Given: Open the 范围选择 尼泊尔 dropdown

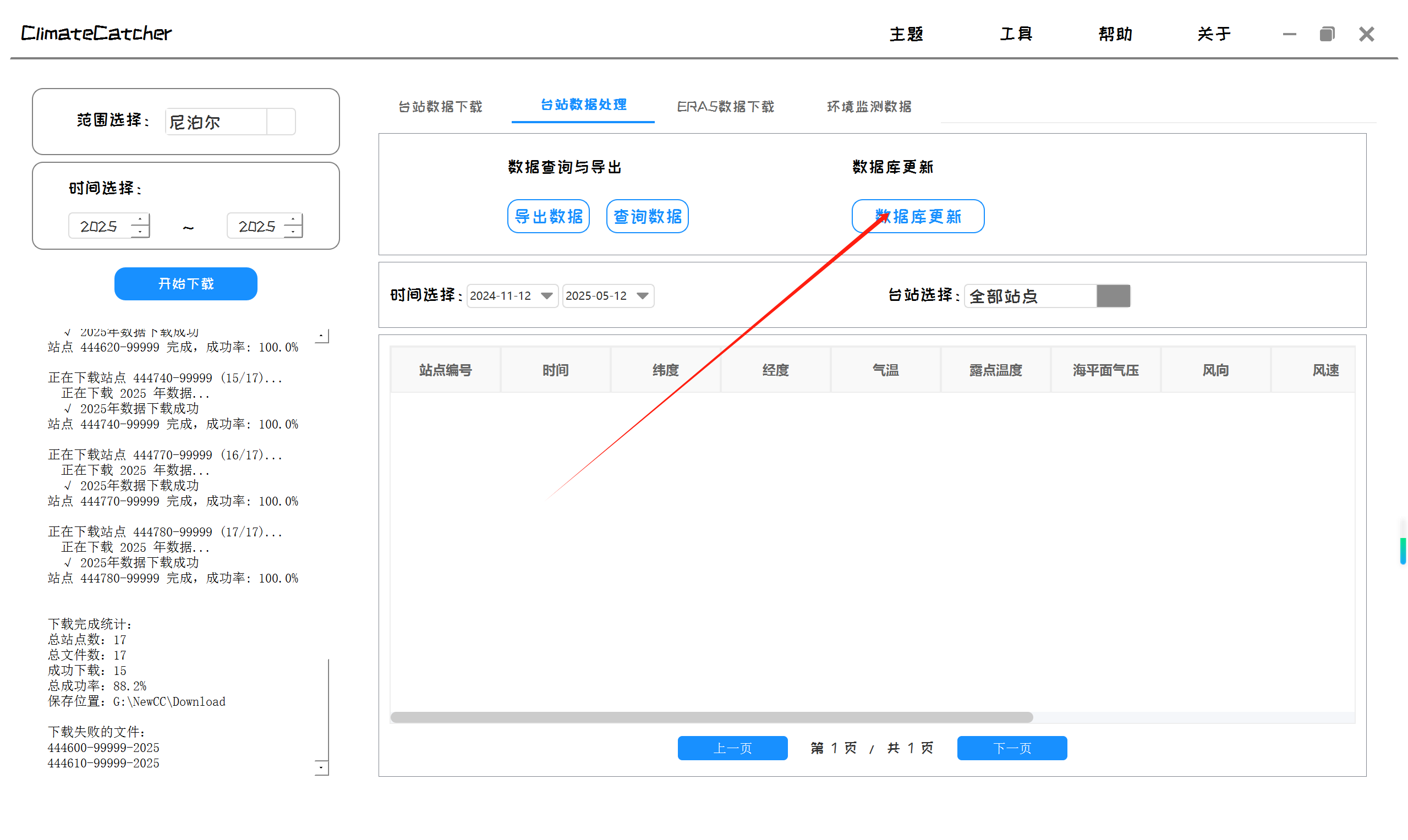Looking at the screenshot, I should coord(281,122).
